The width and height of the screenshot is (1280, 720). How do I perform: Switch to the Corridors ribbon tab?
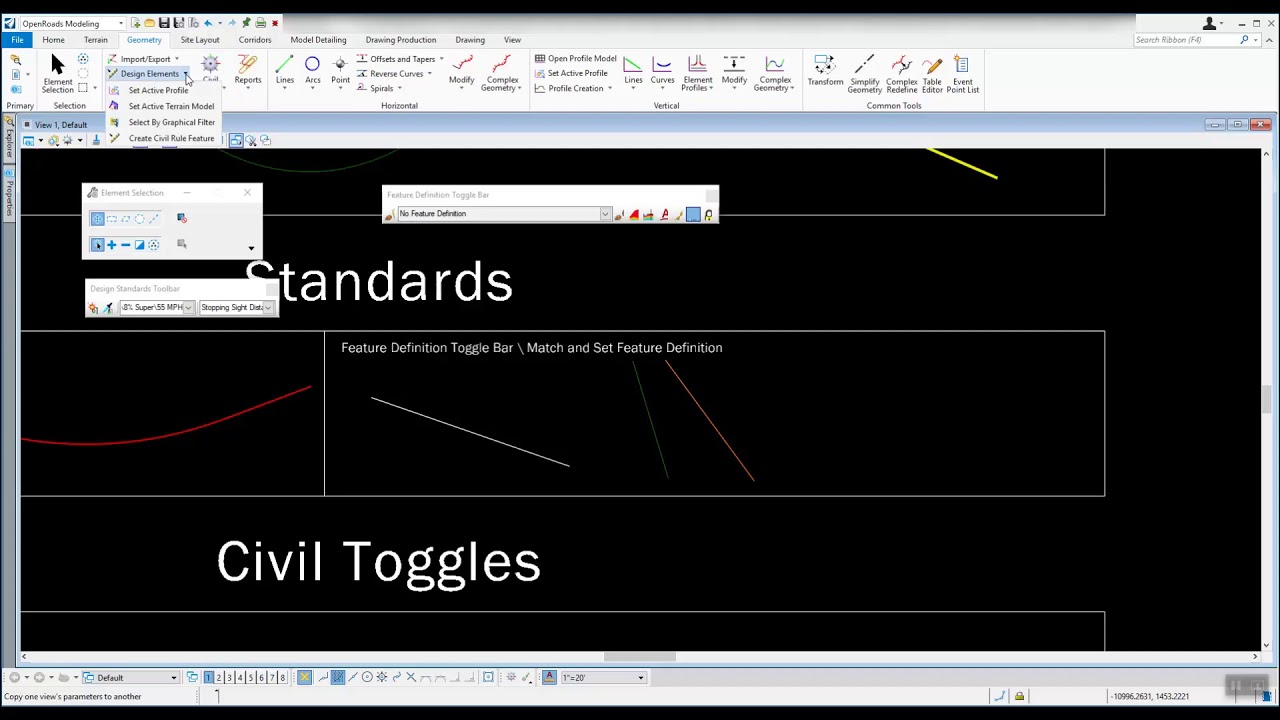click(255, 40)
